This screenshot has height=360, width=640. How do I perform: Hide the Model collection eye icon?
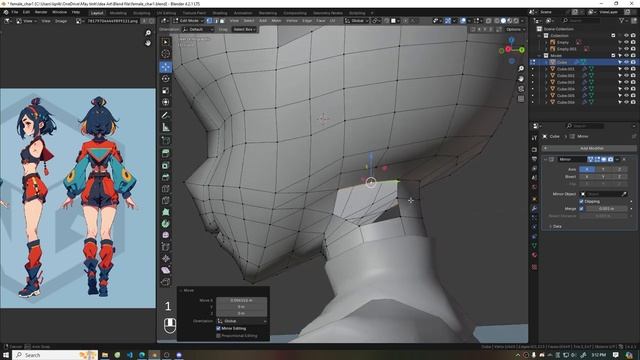click(626, 56)
